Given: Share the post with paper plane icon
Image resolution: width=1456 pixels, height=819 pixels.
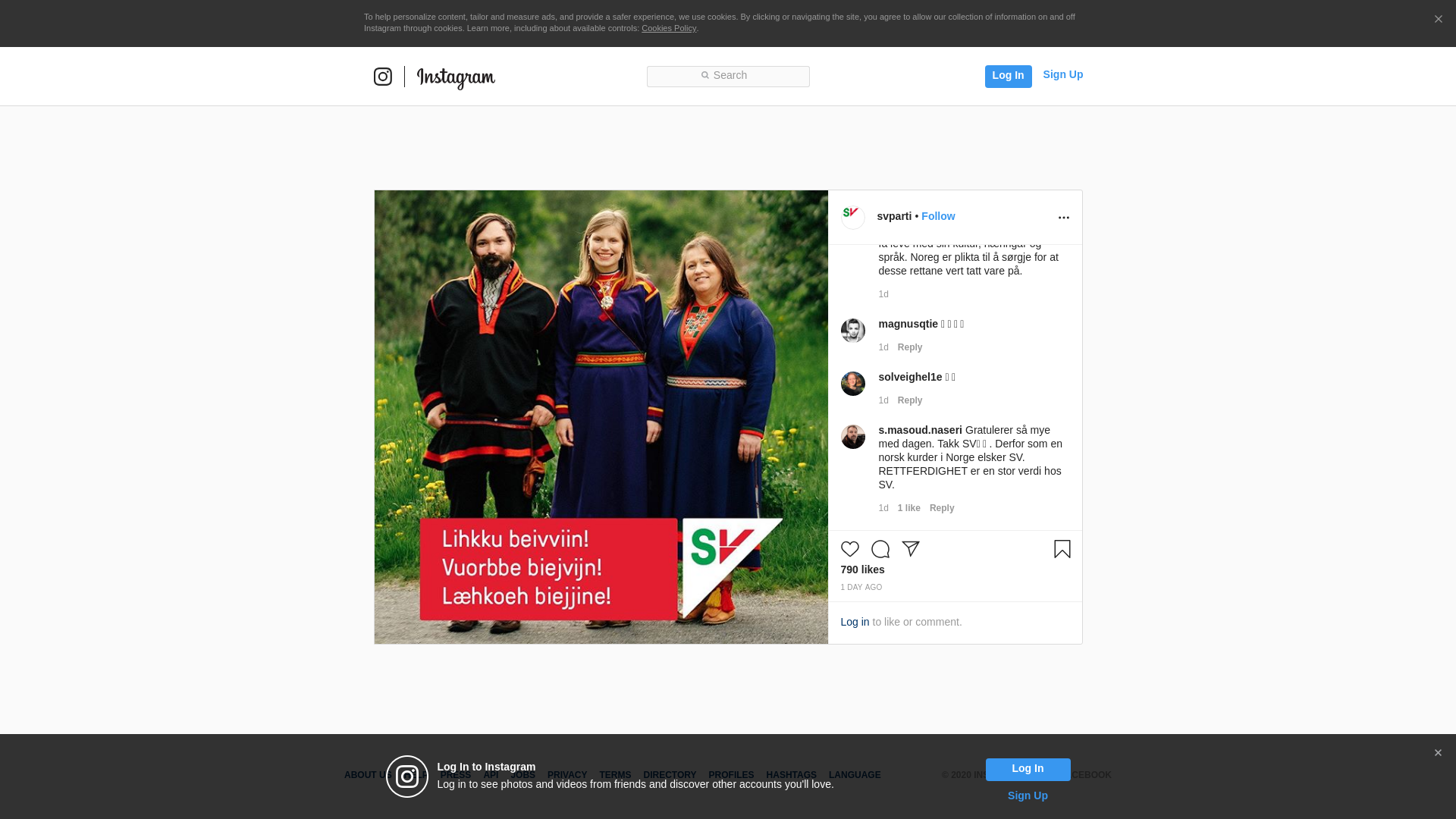Looking at the screenshot, I should (911, 549).
